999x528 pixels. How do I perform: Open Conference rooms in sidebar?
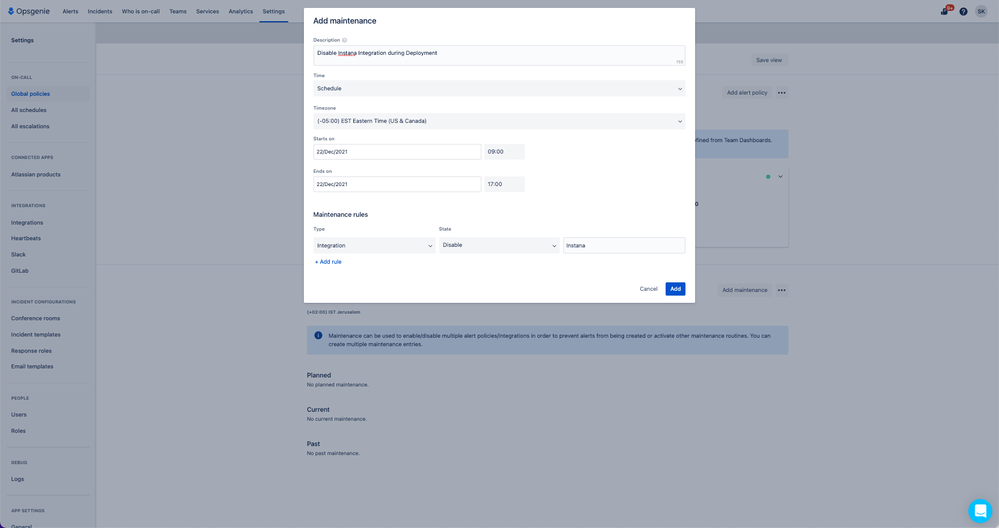tap(35, 318)
